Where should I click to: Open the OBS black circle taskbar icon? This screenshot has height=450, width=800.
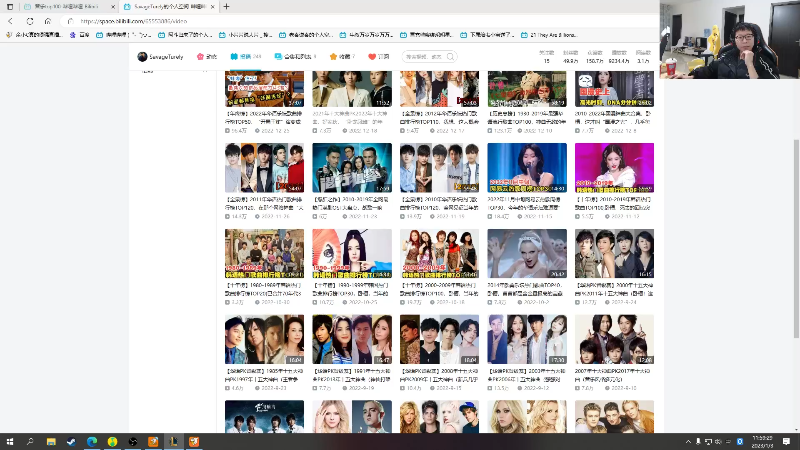133,441
